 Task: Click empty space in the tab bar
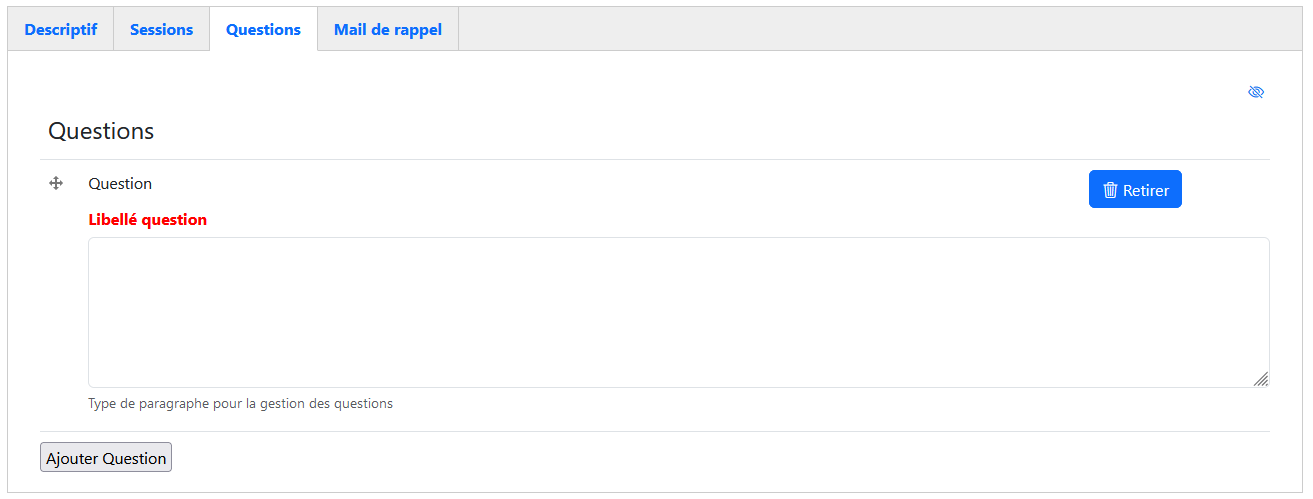(x=880, y=29)
